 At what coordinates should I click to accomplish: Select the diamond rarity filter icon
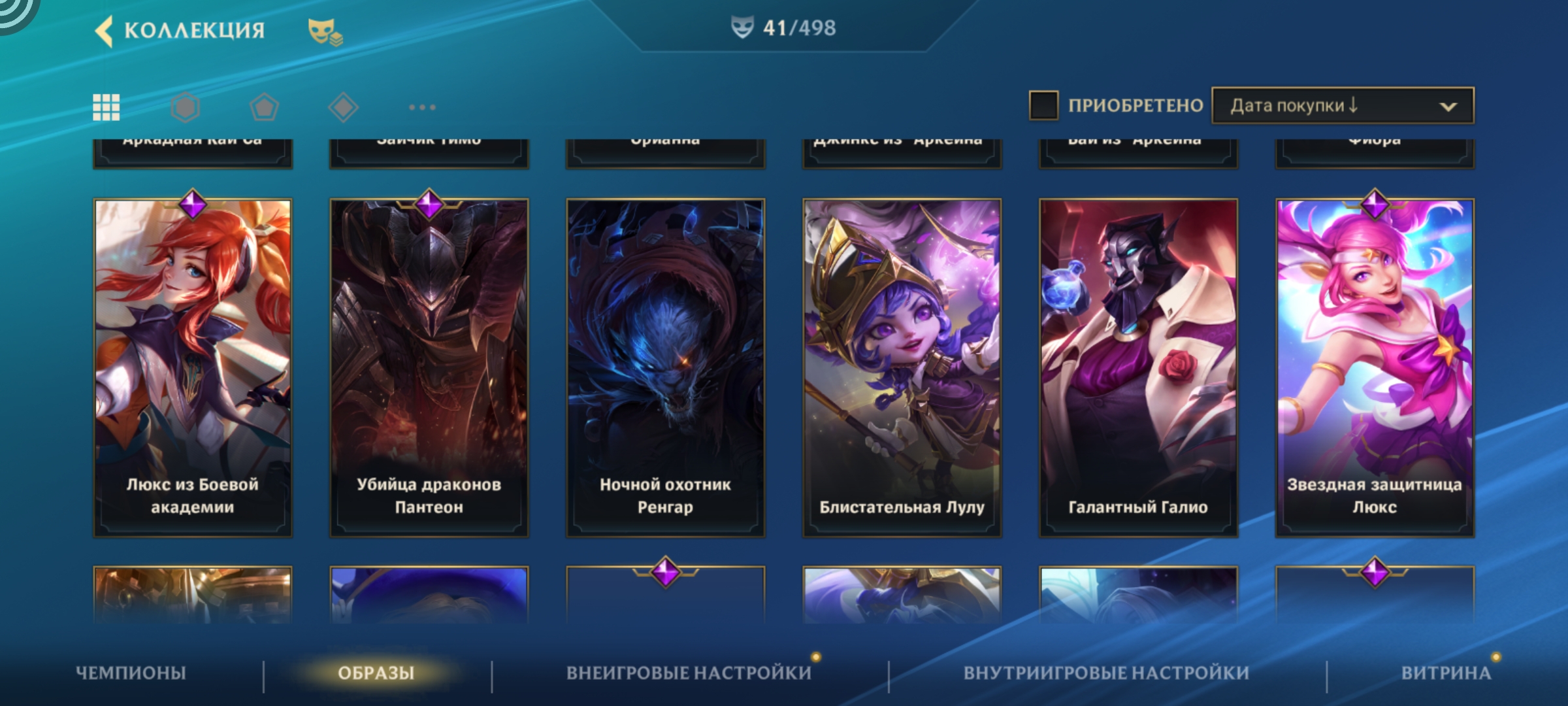point(343,107)
